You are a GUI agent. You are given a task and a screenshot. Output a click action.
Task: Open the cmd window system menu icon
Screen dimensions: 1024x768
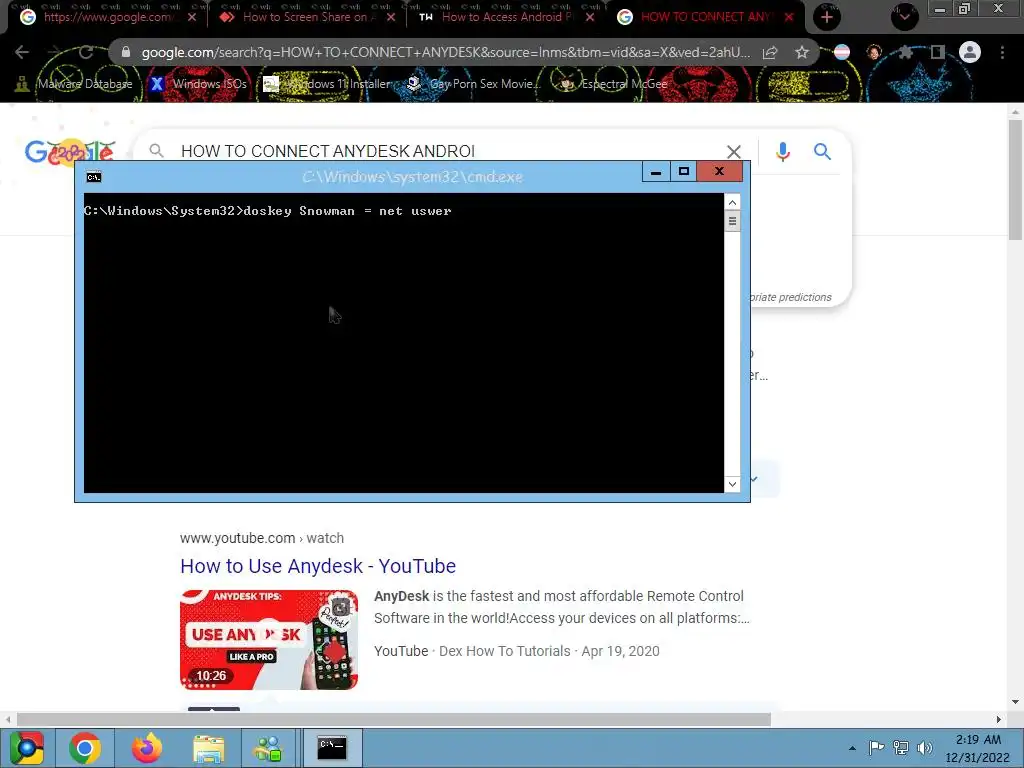pyautogui.click(x=93, y=177)
